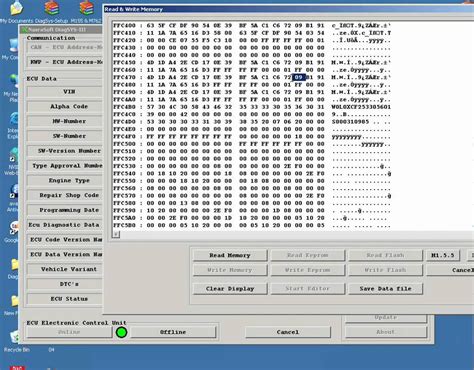
Task: Click the Ecu Diagnostic Data button
Action: pos(65,225)
